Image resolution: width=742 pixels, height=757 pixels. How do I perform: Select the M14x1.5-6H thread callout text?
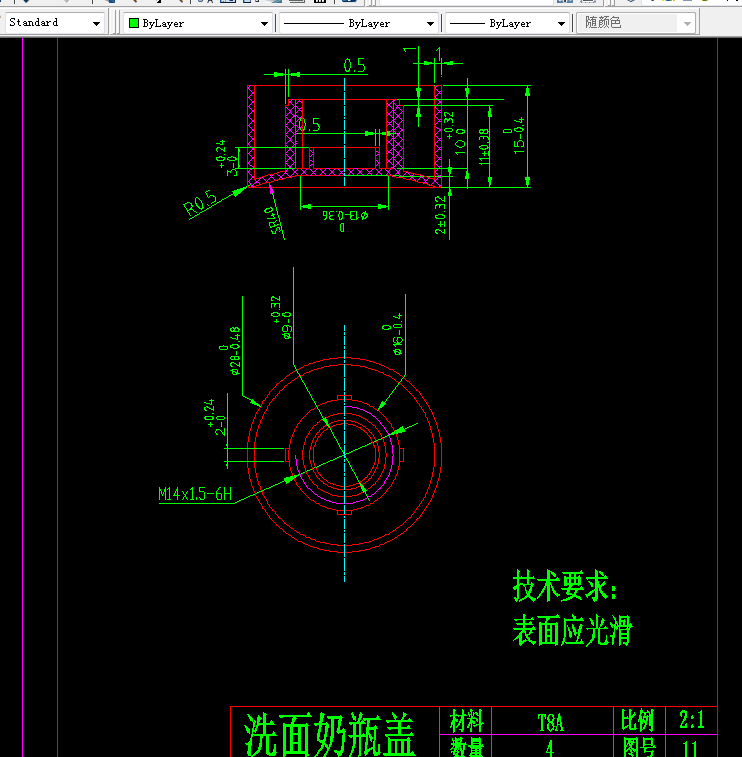[x=195, y=494]
